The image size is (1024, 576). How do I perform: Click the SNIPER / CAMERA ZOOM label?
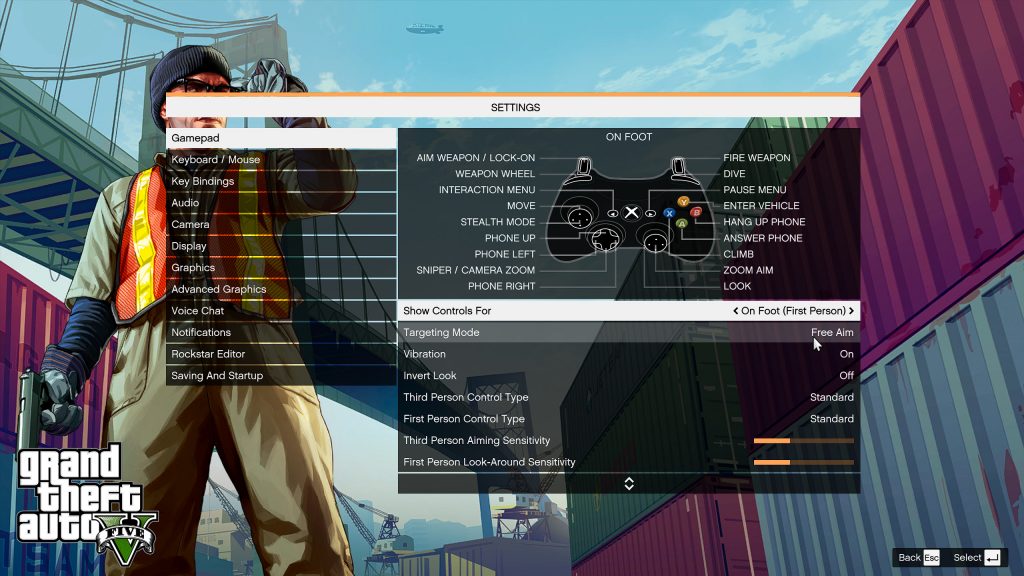click(x=475, y=270)
